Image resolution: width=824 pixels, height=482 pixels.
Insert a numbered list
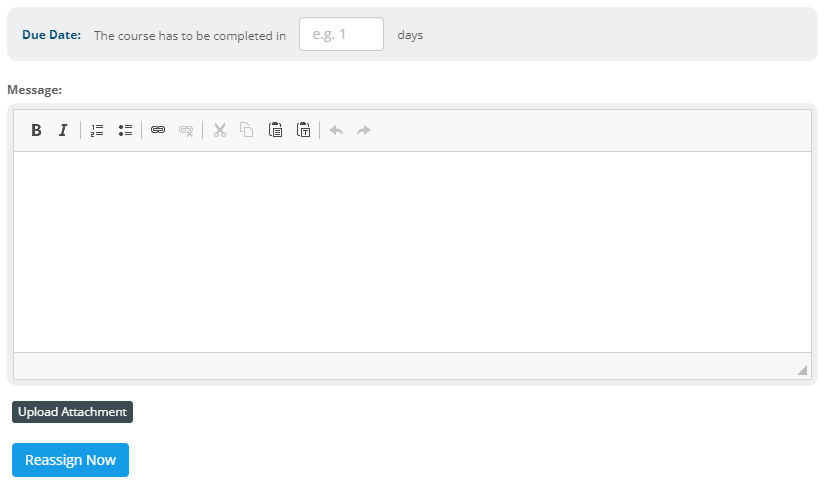[x=97, y=130]
